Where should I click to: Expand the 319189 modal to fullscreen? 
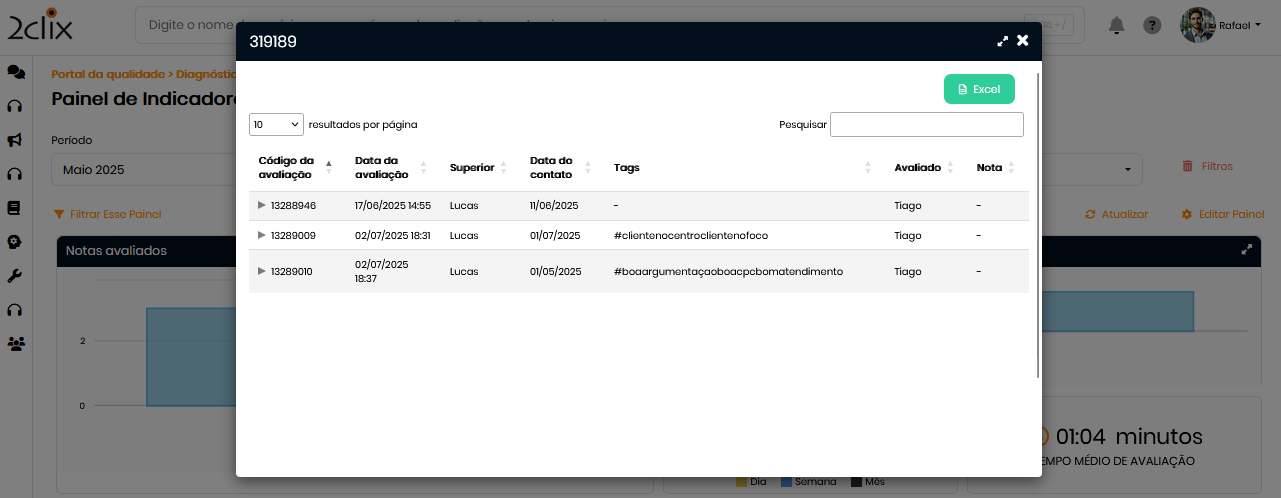click(1003, 41)
